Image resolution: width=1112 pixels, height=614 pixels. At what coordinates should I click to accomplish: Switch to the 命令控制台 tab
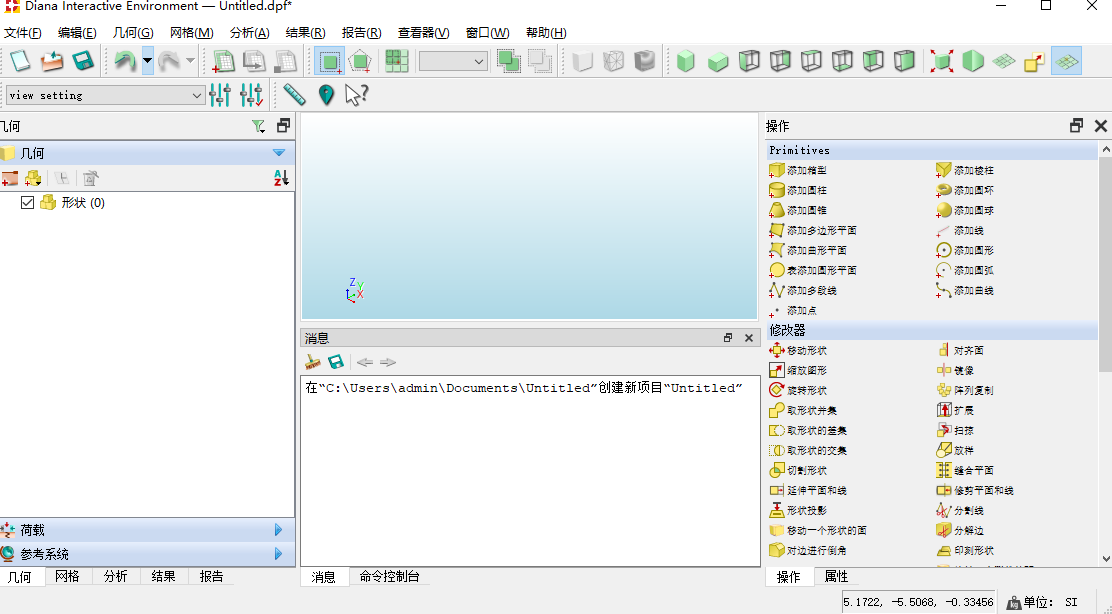click(389, 576)
